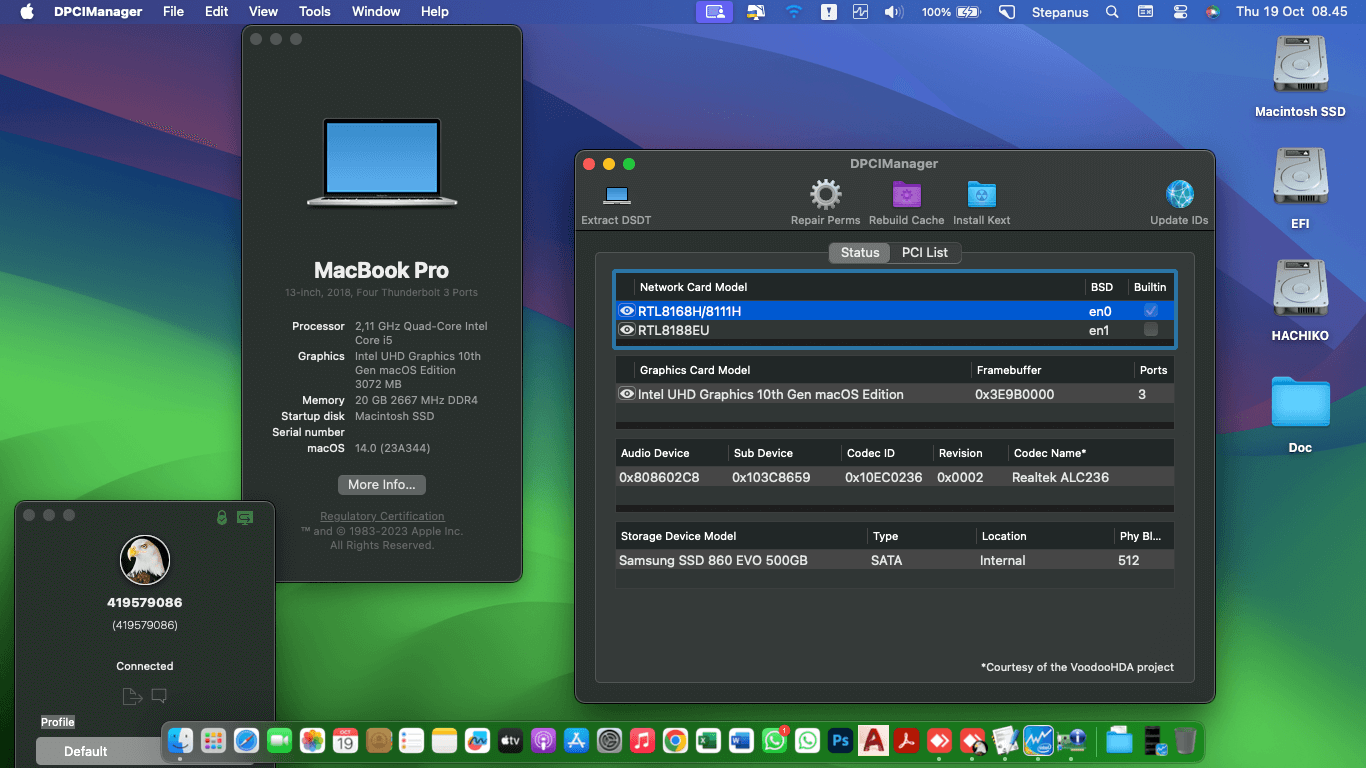Launch Apple TV from the Dock
This screenshot has height=768, width=1366.
(x=510, y=741)
